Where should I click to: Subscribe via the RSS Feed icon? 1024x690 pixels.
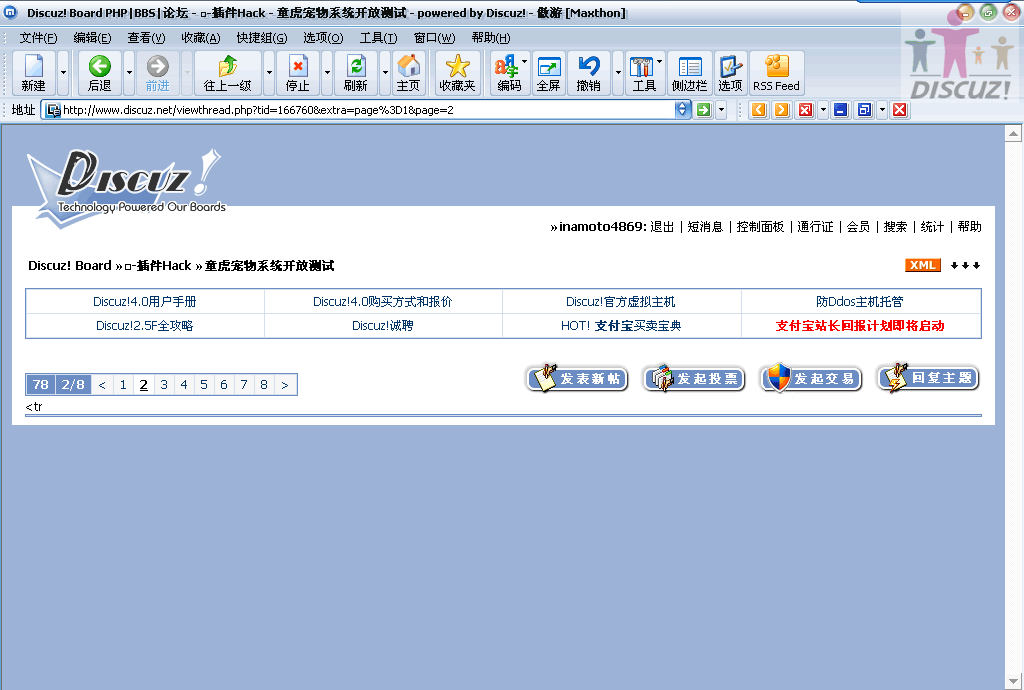775,72
